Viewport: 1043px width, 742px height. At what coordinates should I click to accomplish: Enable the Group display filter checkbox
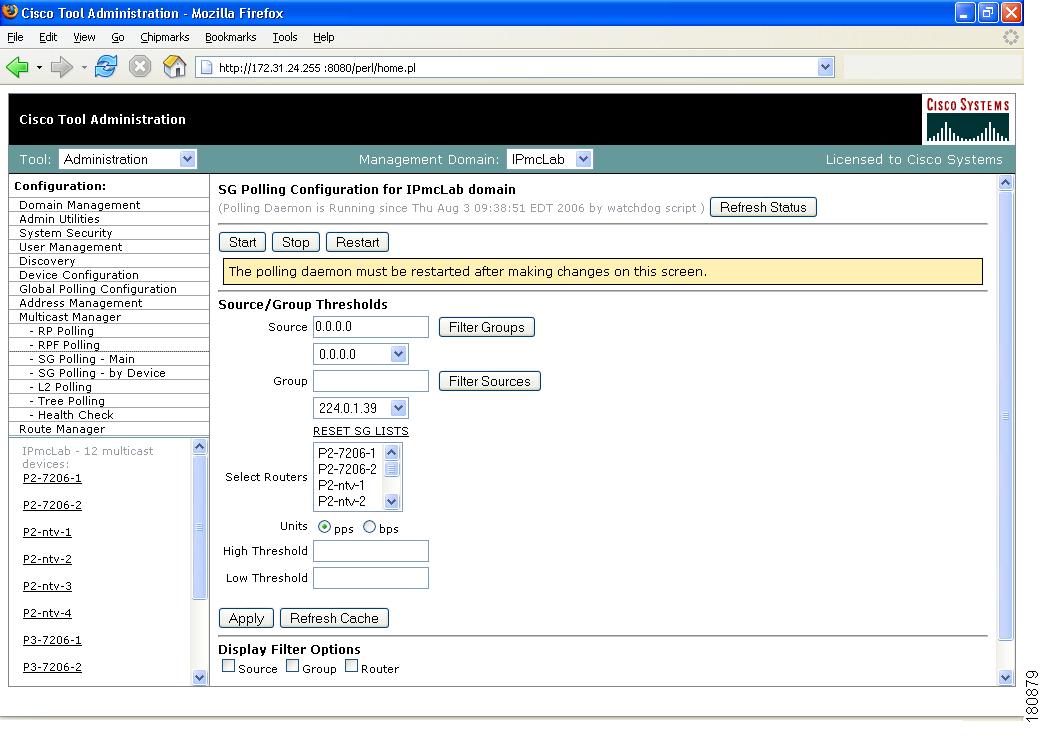click(x=292, y=666)
